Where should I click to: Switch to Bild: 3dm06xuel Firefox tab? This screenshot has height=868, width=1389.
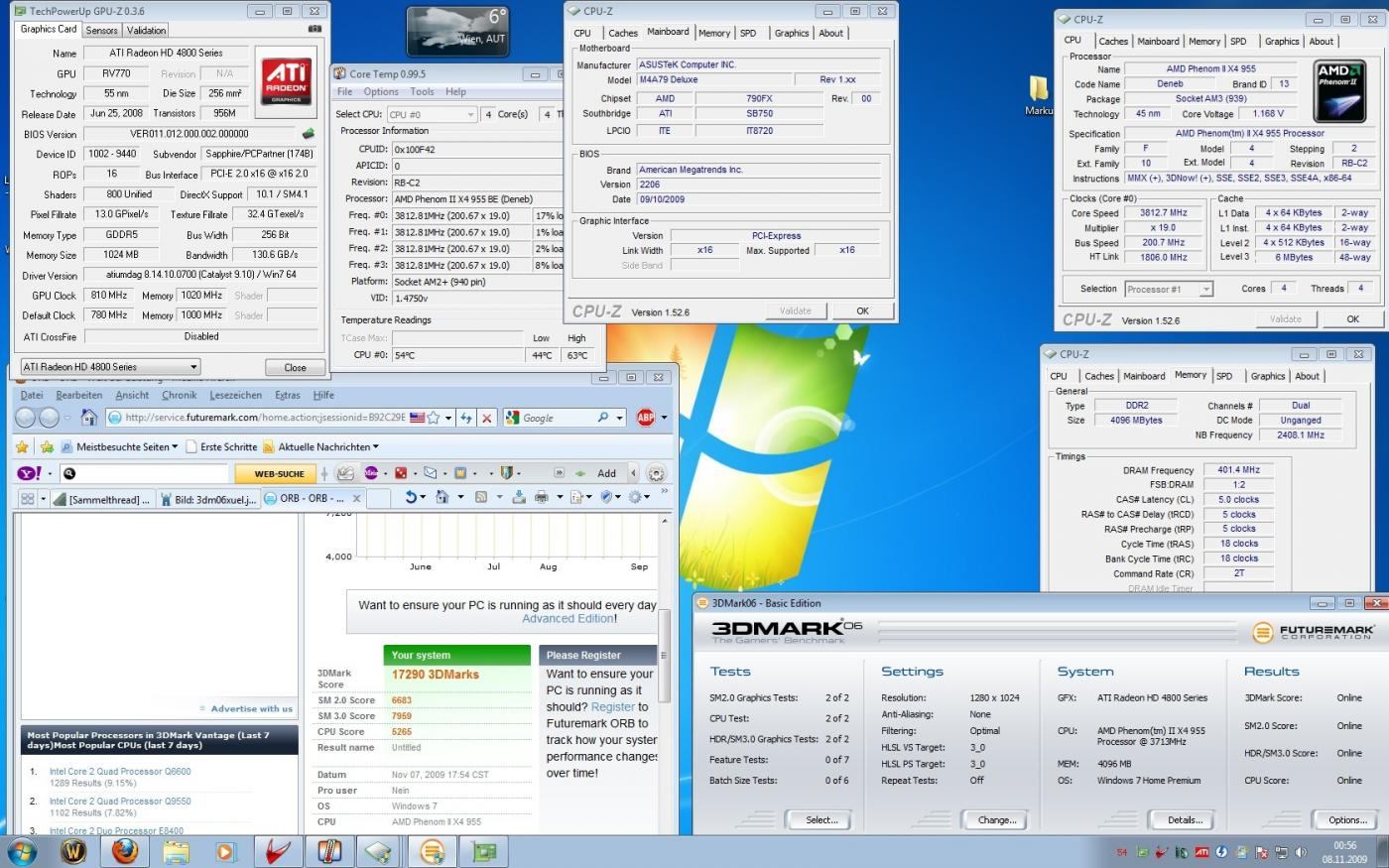click(206, 498)
